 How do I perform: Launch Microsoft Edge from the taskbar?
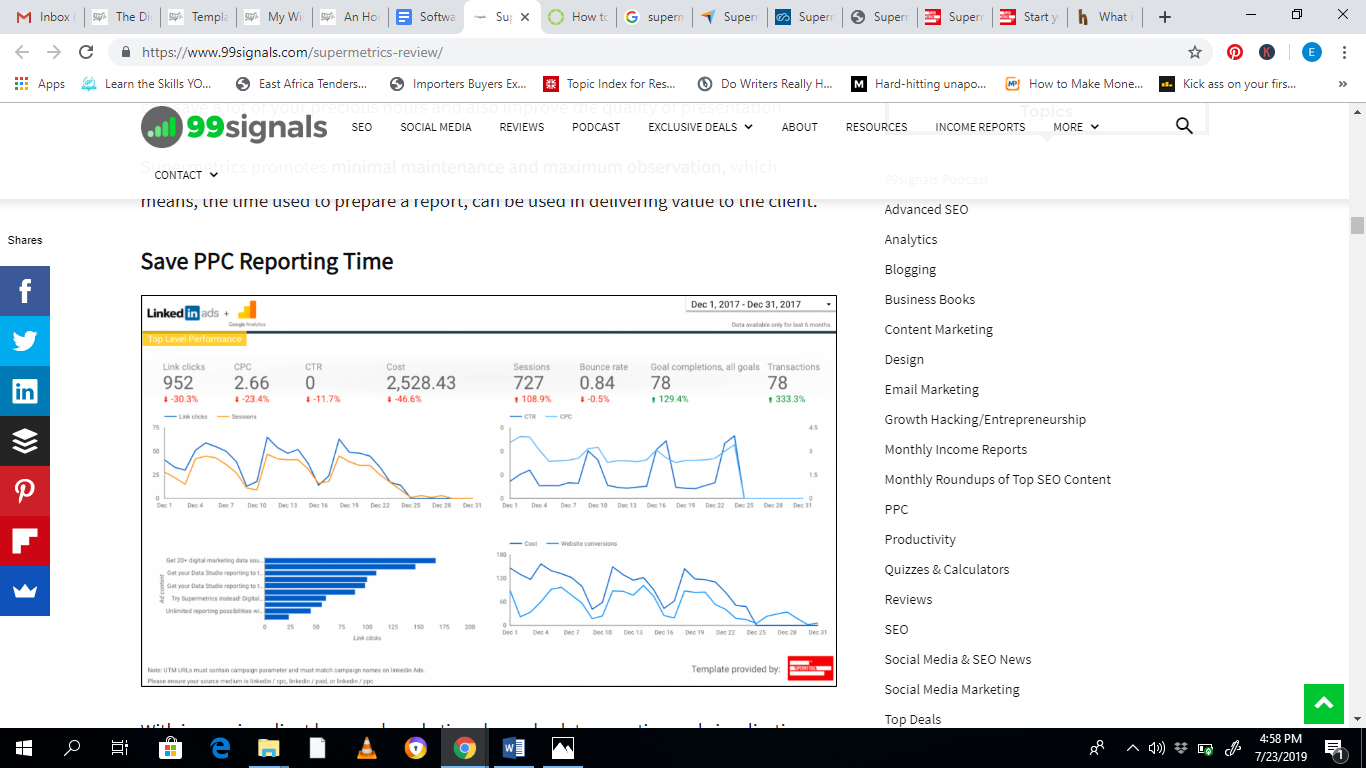point(220,748)
